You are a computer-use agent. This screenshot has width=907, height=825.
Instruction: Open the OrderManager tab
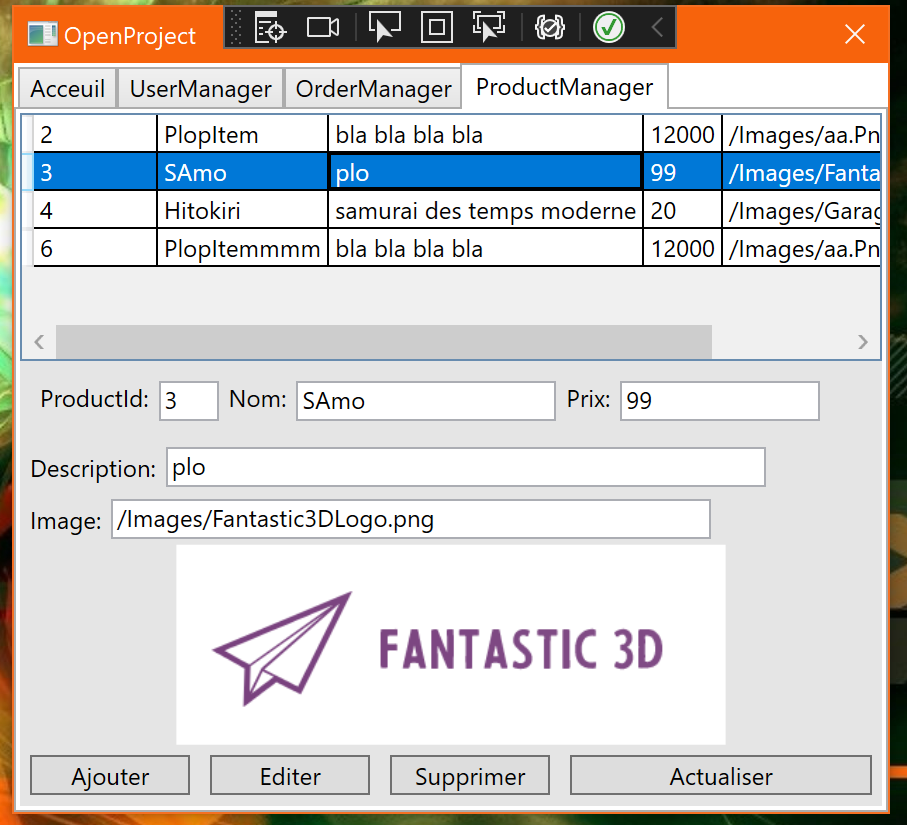373,88
